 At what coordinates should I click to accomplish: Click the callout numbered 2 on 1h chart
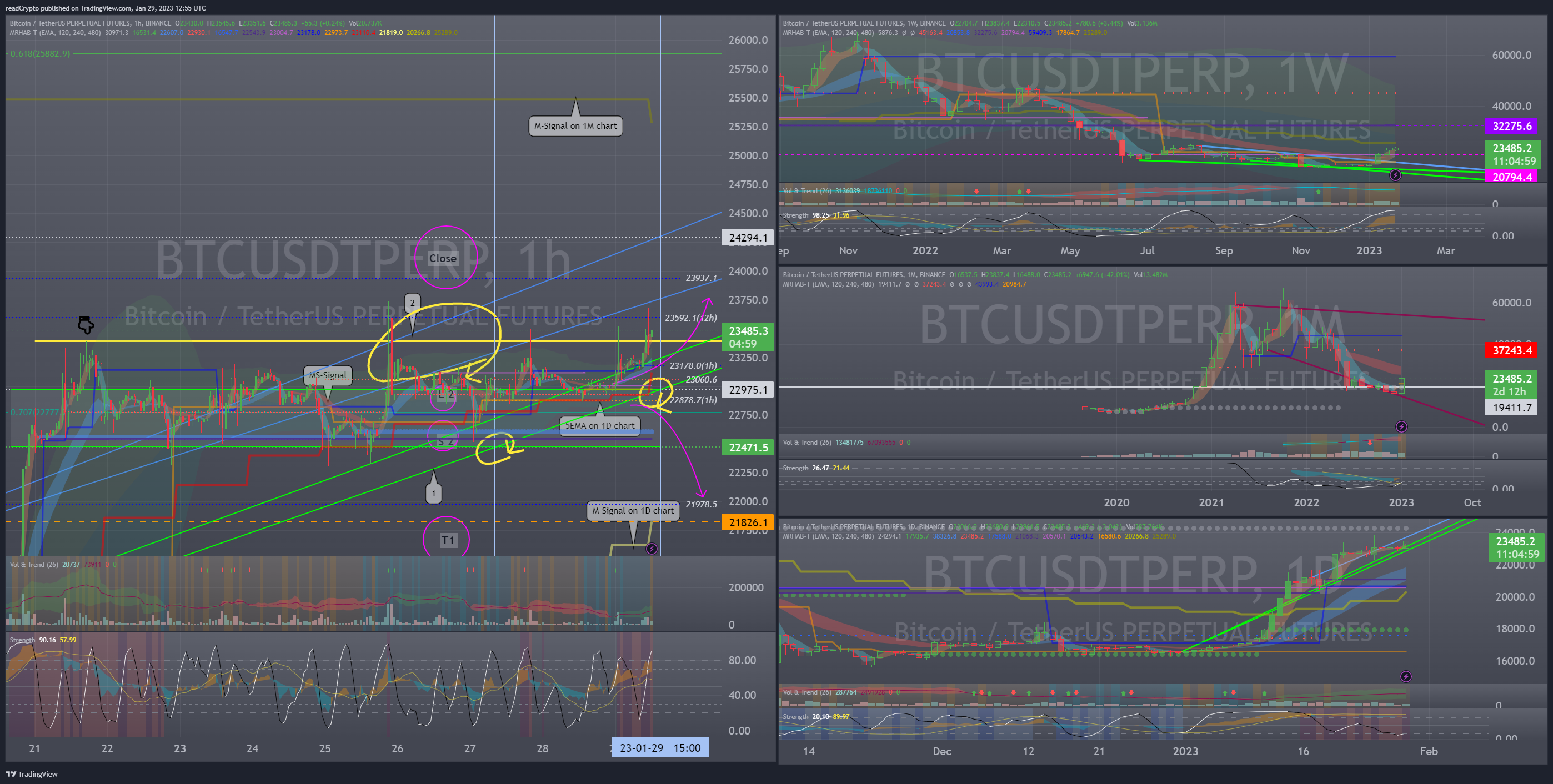click(x=412, y=303)
